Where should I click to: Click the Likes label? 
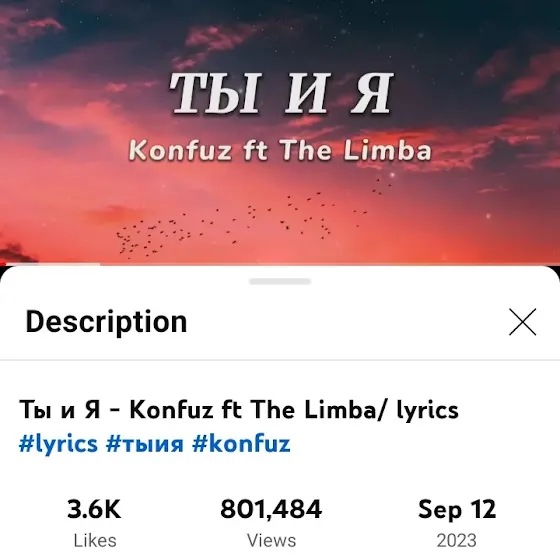pos(95,540)
